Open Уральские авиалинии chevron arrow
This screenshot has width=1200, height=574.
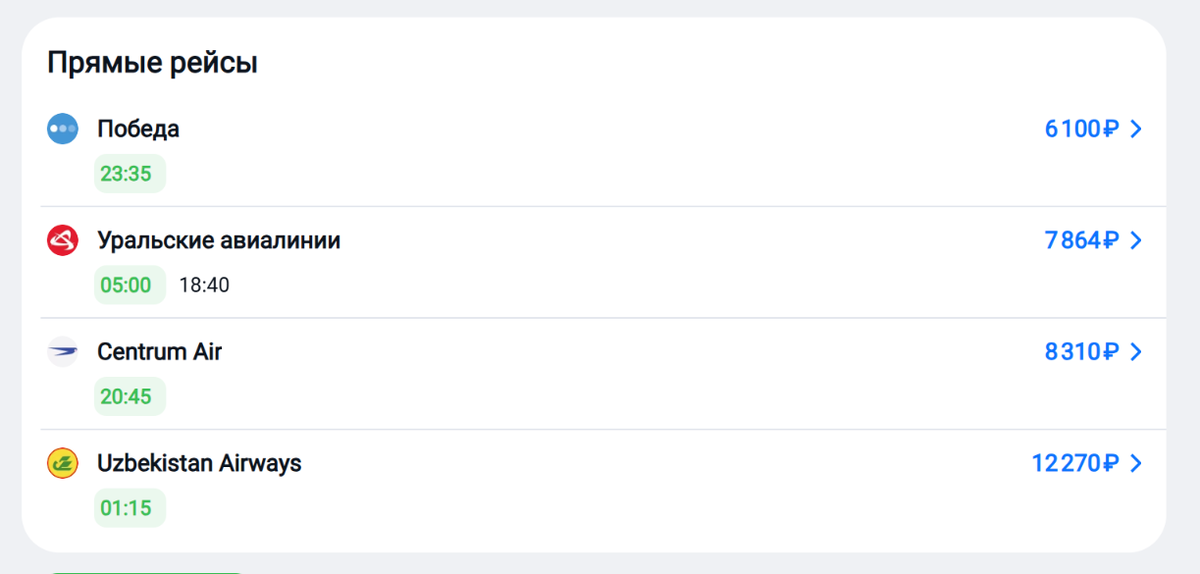1135,241
